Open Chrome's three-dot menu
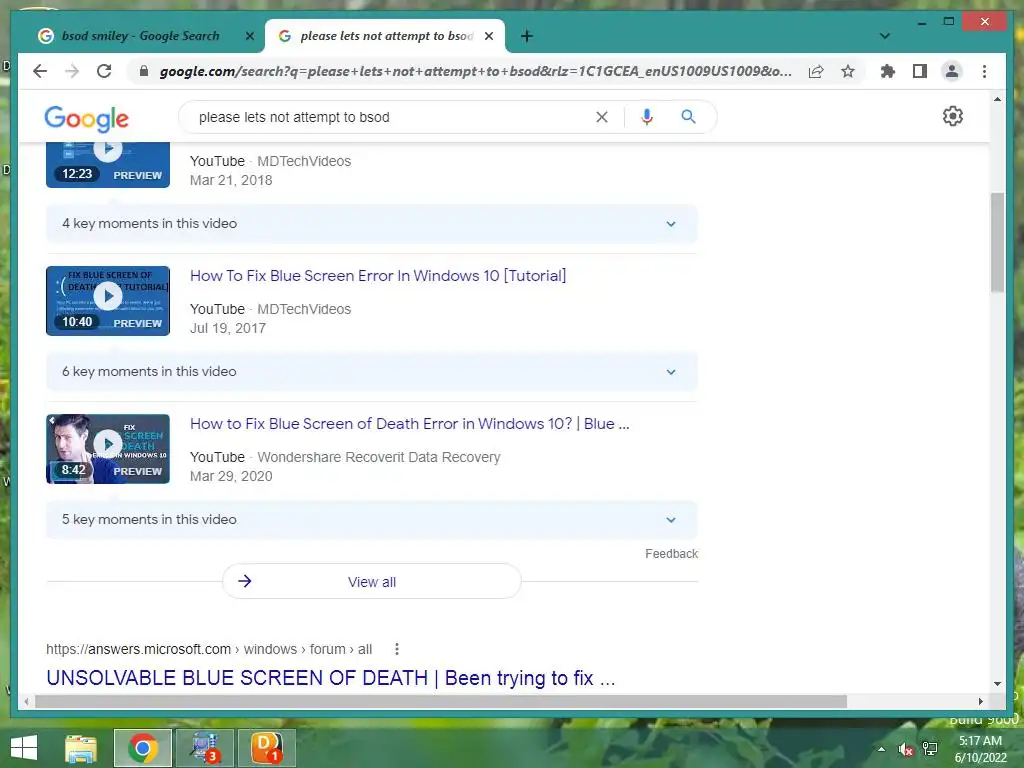This screenshot has height=768, width=1024. 984,71
